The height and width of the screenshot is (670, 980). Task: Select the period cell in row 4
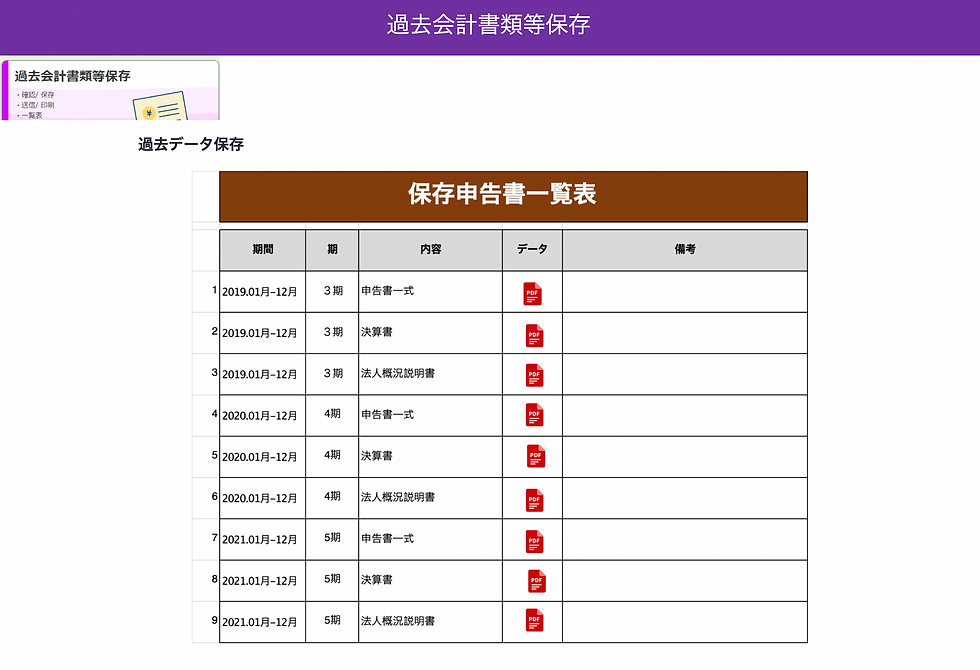pos(262,416)
